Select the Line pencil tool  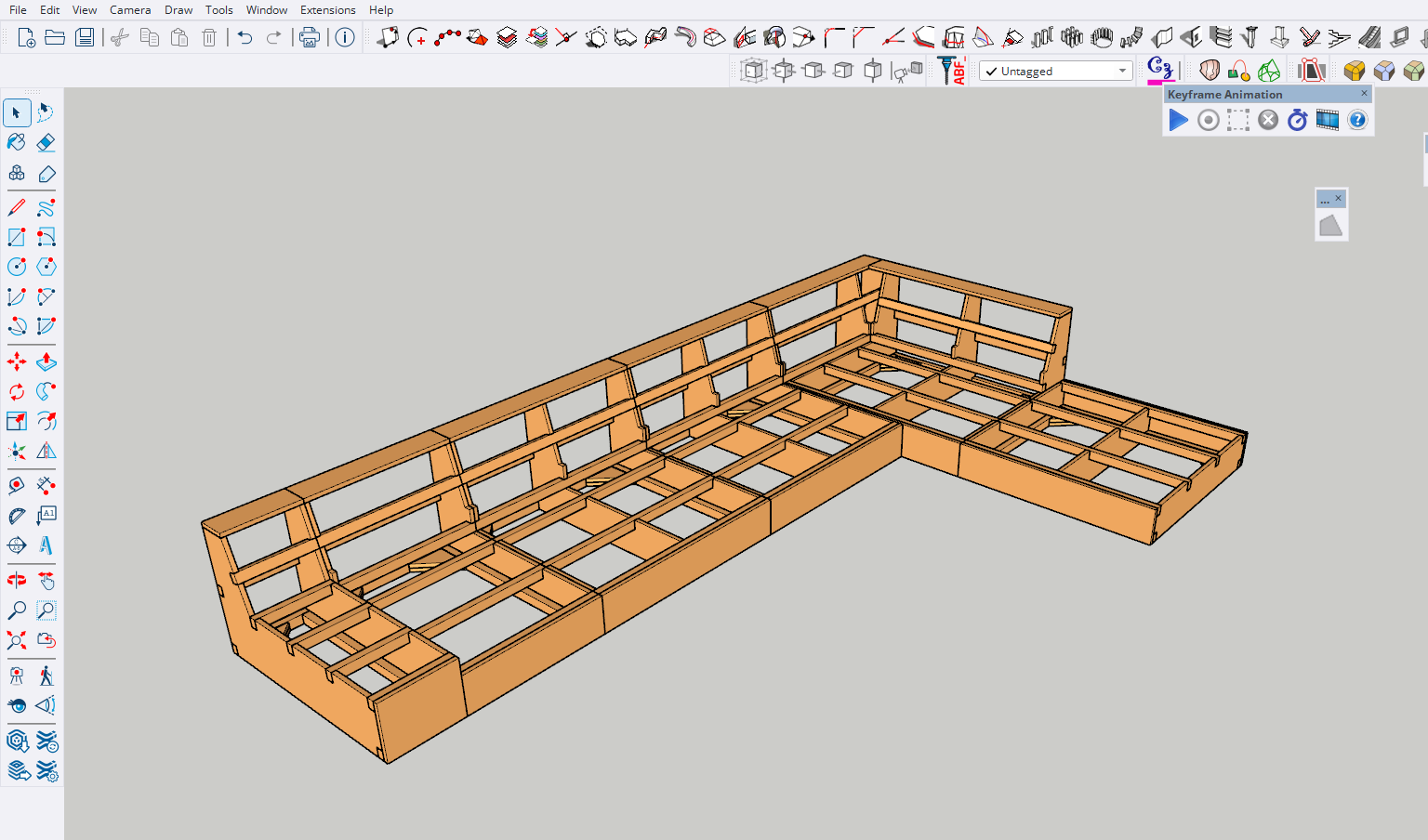click(17, 207)
